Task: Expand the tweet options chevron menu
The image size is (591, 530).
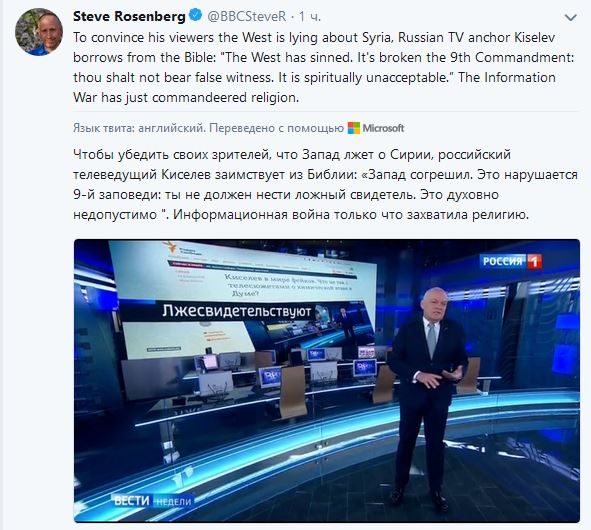Action: click(571, 17)
